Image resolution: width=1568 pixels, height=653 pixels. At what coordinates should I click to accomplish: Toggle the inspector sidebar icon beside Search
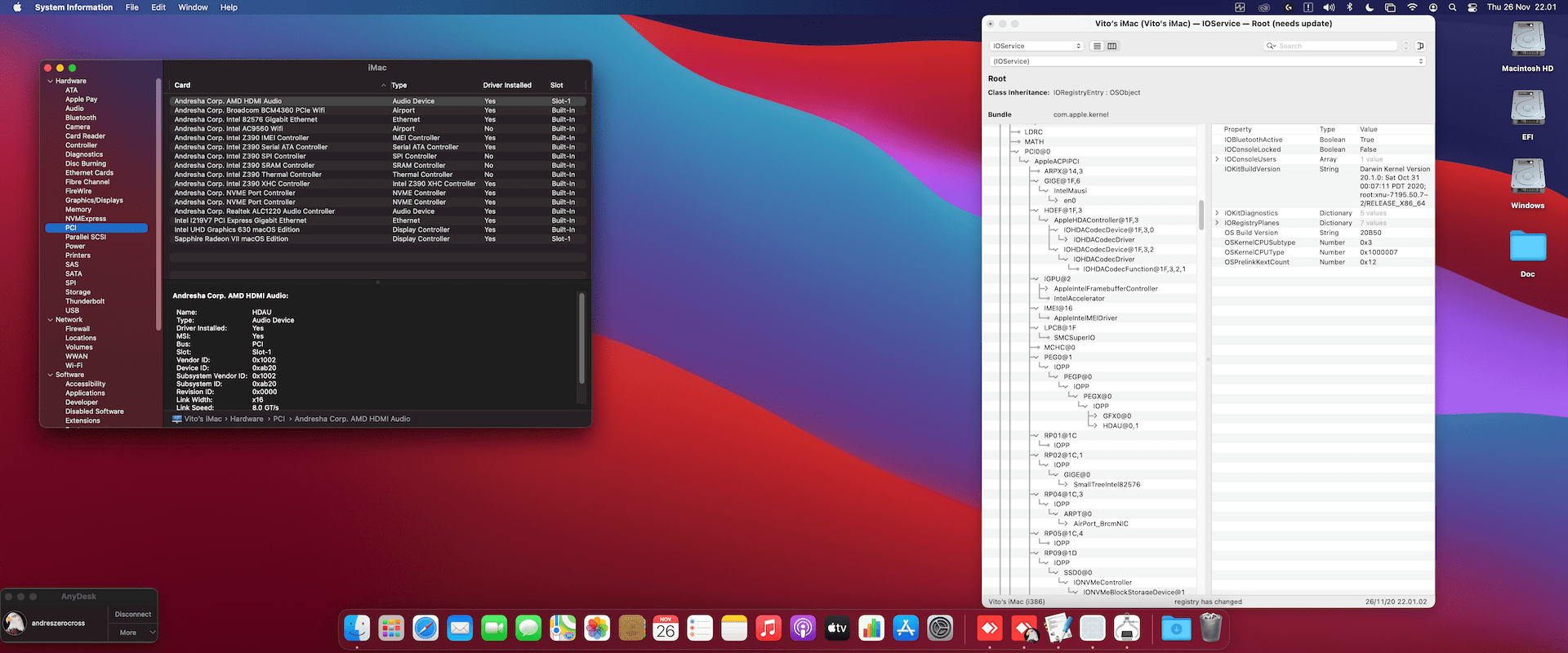pos(1420,46)
